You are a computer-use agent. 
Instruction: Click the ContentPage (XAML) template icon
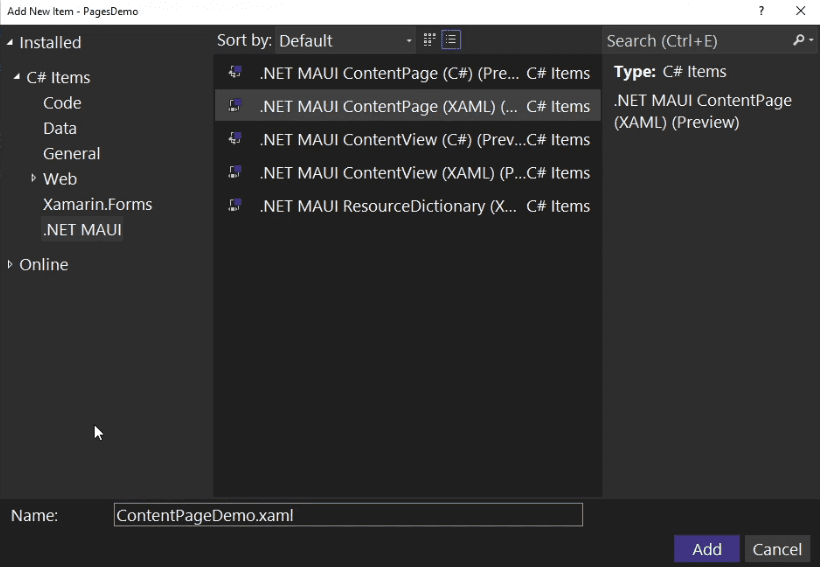(235, 106)
